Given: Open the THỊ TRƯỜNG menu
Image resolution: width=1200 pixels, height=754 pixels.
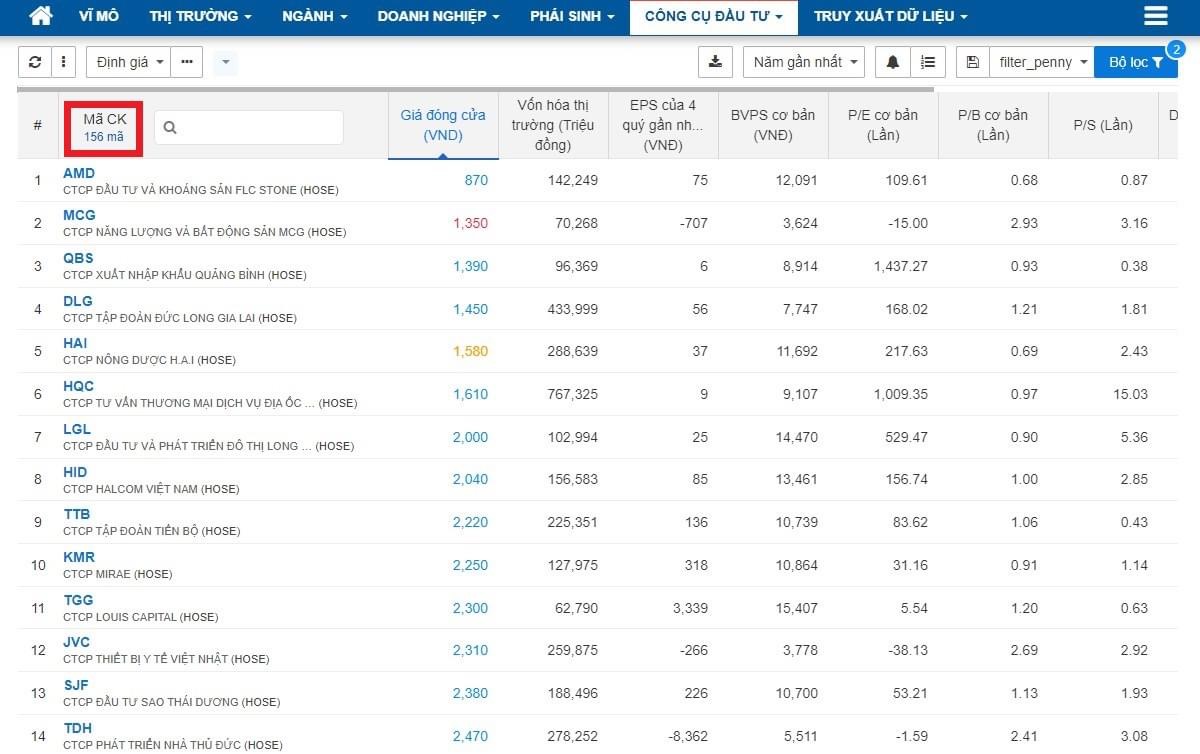Looking at the screenshot, I should (x=200, y=16).
